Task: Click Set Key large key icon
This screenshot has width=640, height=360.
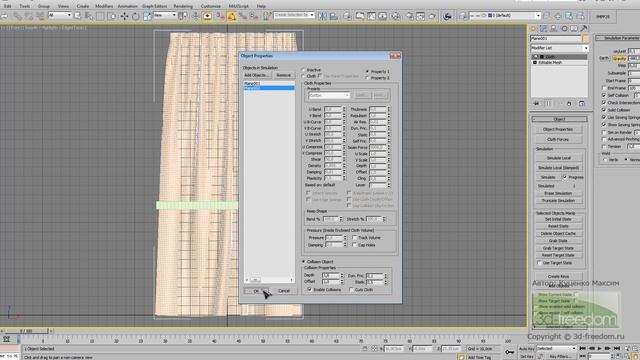Action: [509, 352]
